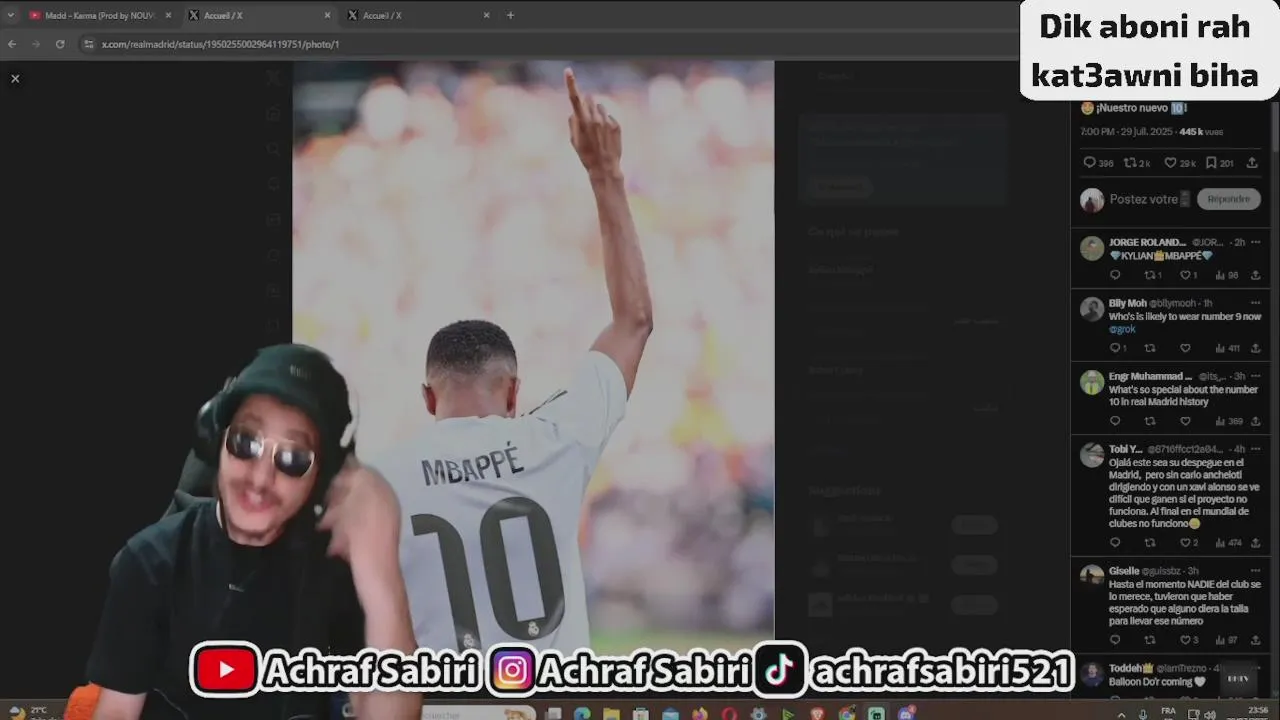Share Giselle's comment
1280x720 pixels.
1255,640
